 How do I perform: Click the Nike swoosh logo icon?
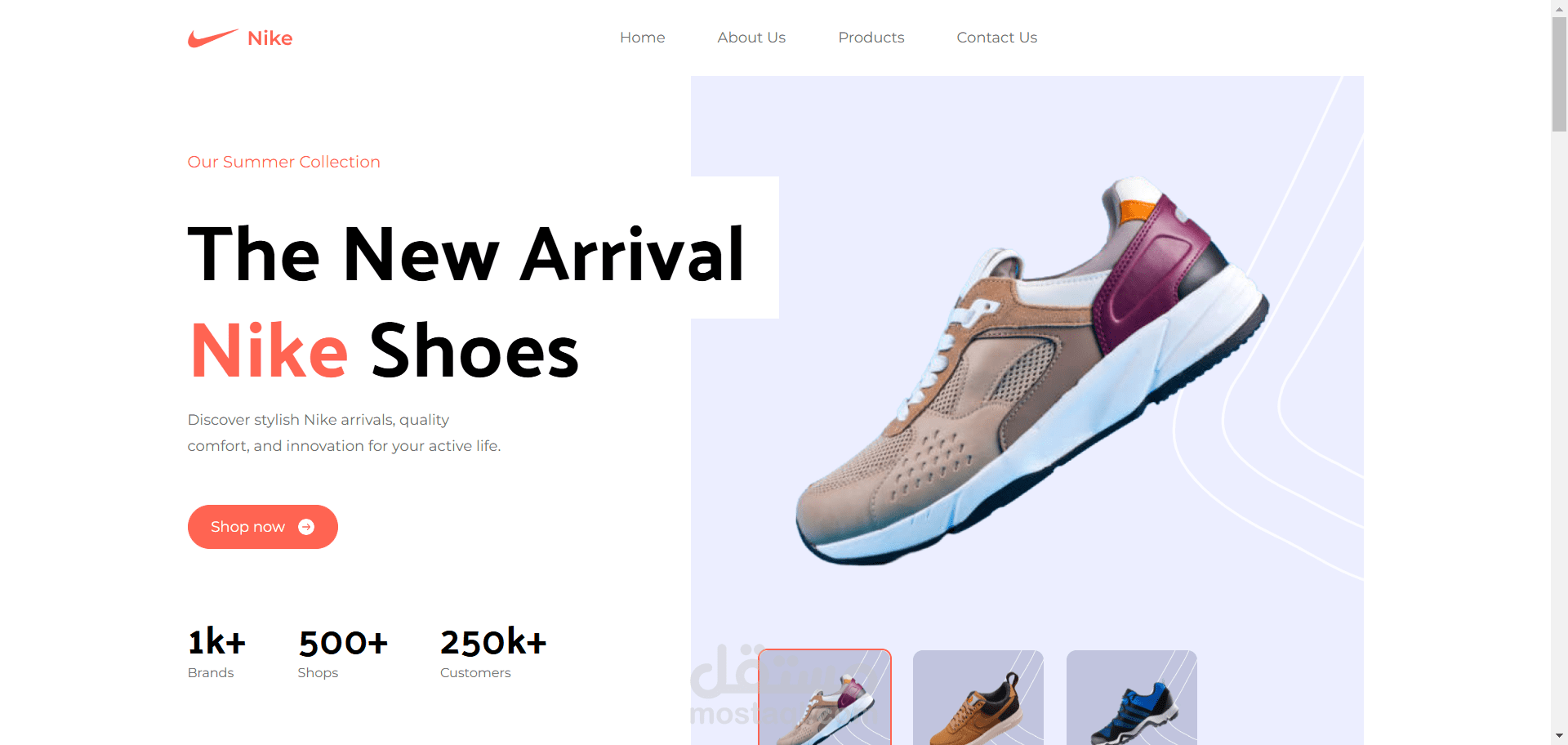pyautogui.click(x=212, y=38)
